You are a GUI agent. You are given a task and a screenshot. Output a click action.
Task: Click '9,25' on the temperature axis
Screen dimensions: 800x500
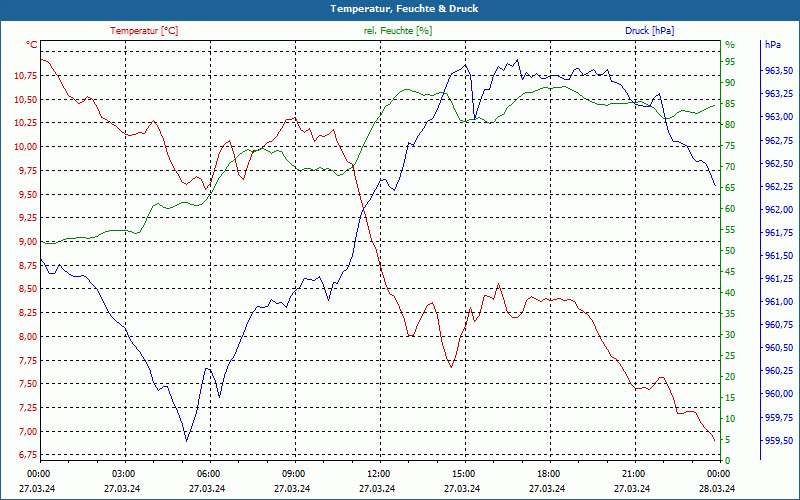(28, 218)
